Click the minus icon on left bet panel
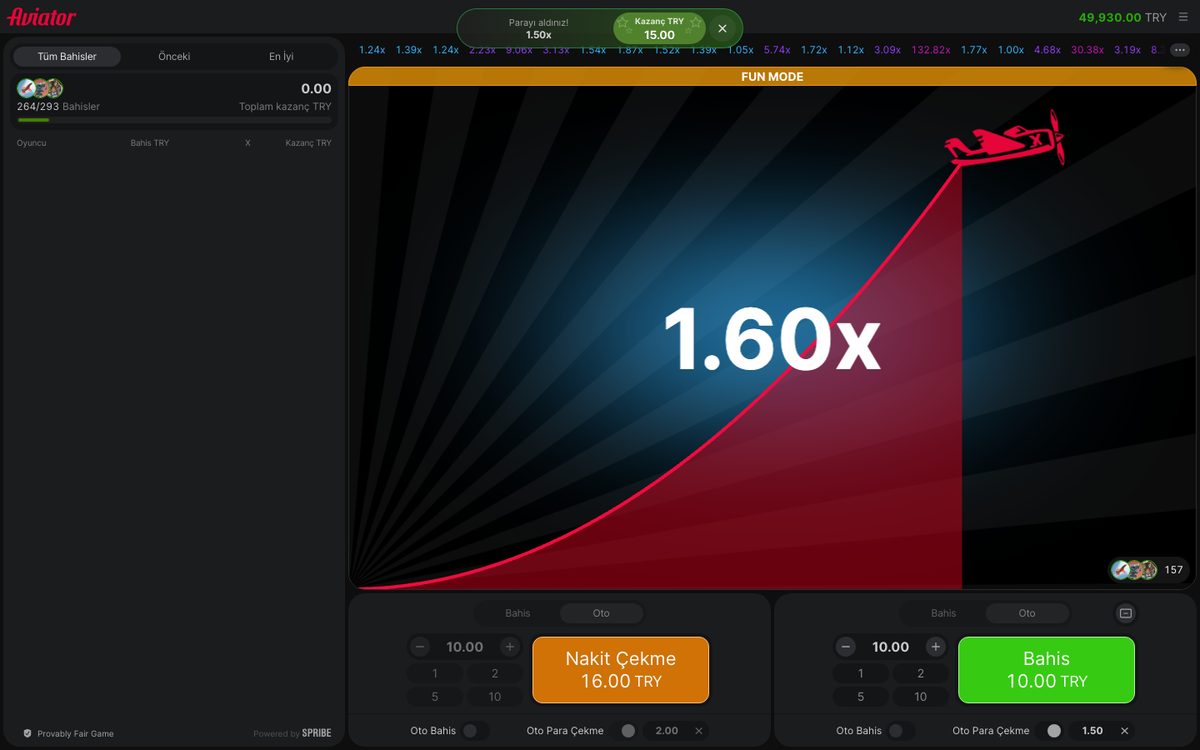Screen dimensions: 1200x750 [420, 647]
